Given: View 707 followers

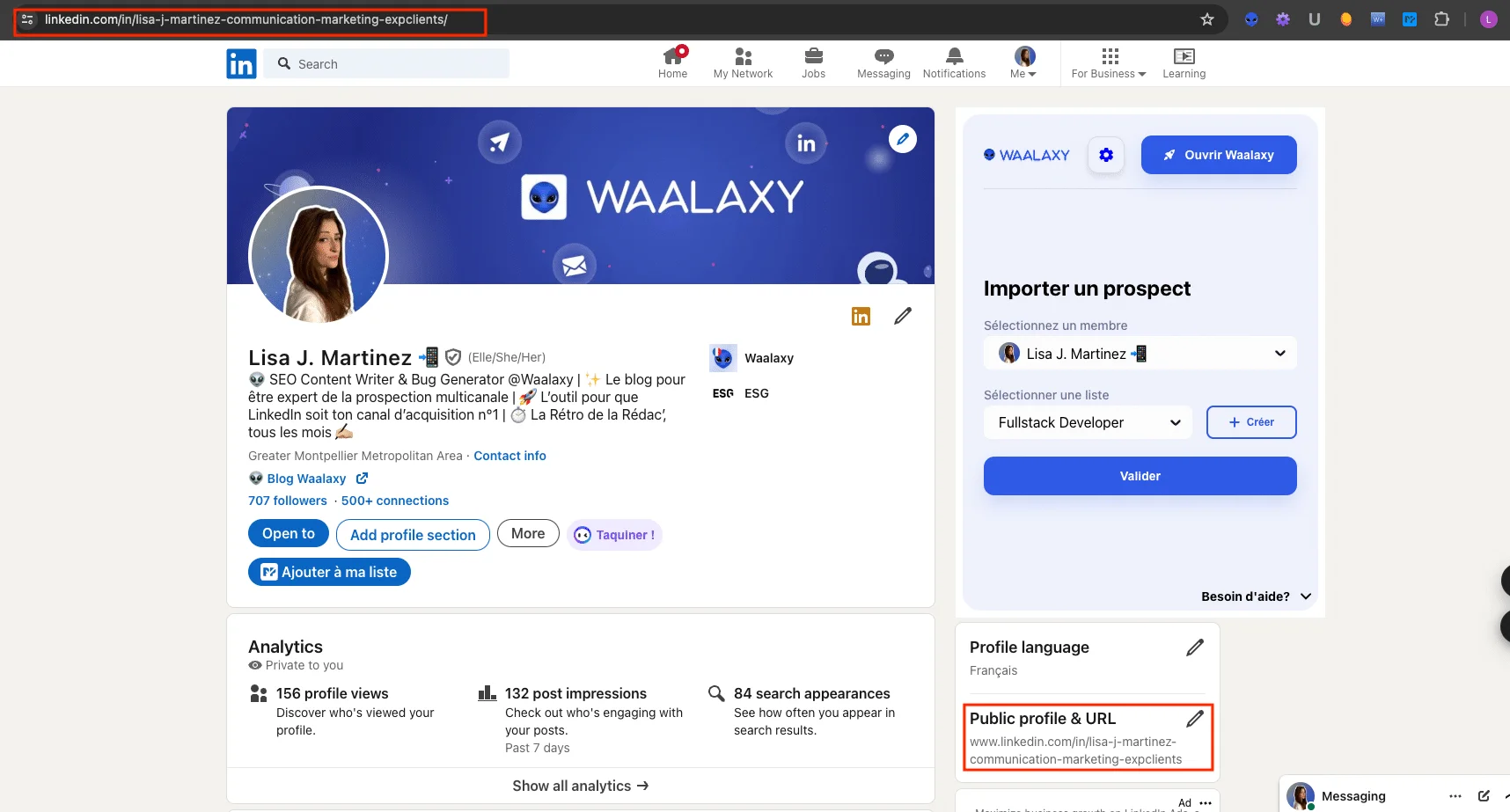Looking at the screenshot, I should coord(288,501).
